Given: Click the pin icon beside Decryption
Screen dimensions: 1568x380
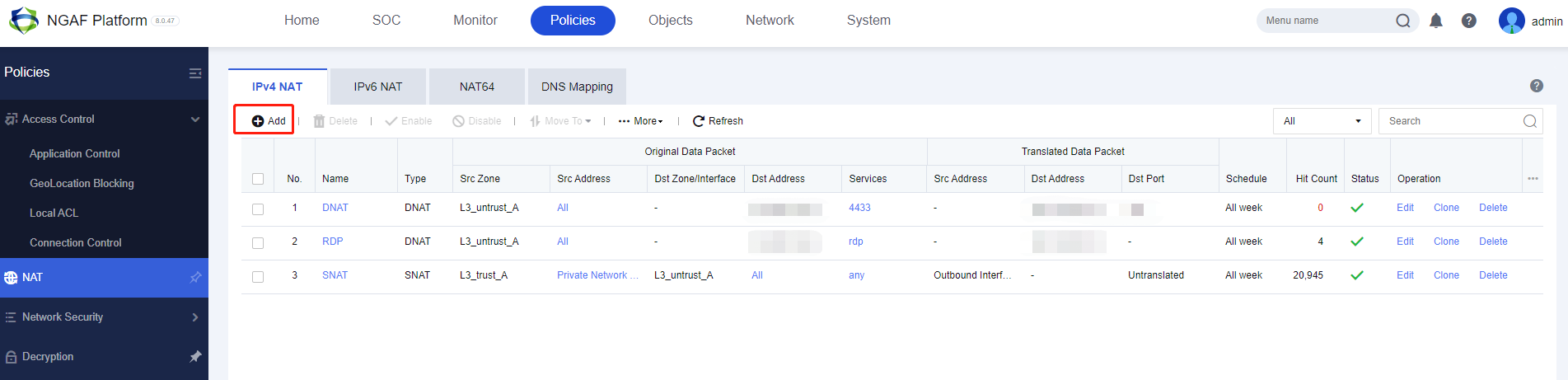Looking at the screenshot, I should pyautogui.click(x=195, y=357).
